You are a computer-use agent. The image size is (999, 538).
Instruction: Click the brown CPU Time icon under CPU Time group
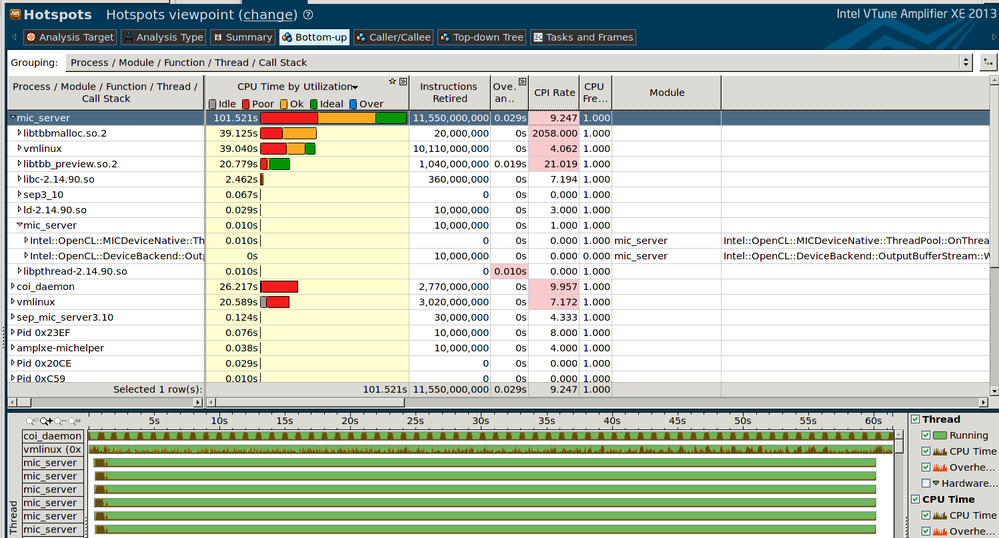tap(940, 515)
